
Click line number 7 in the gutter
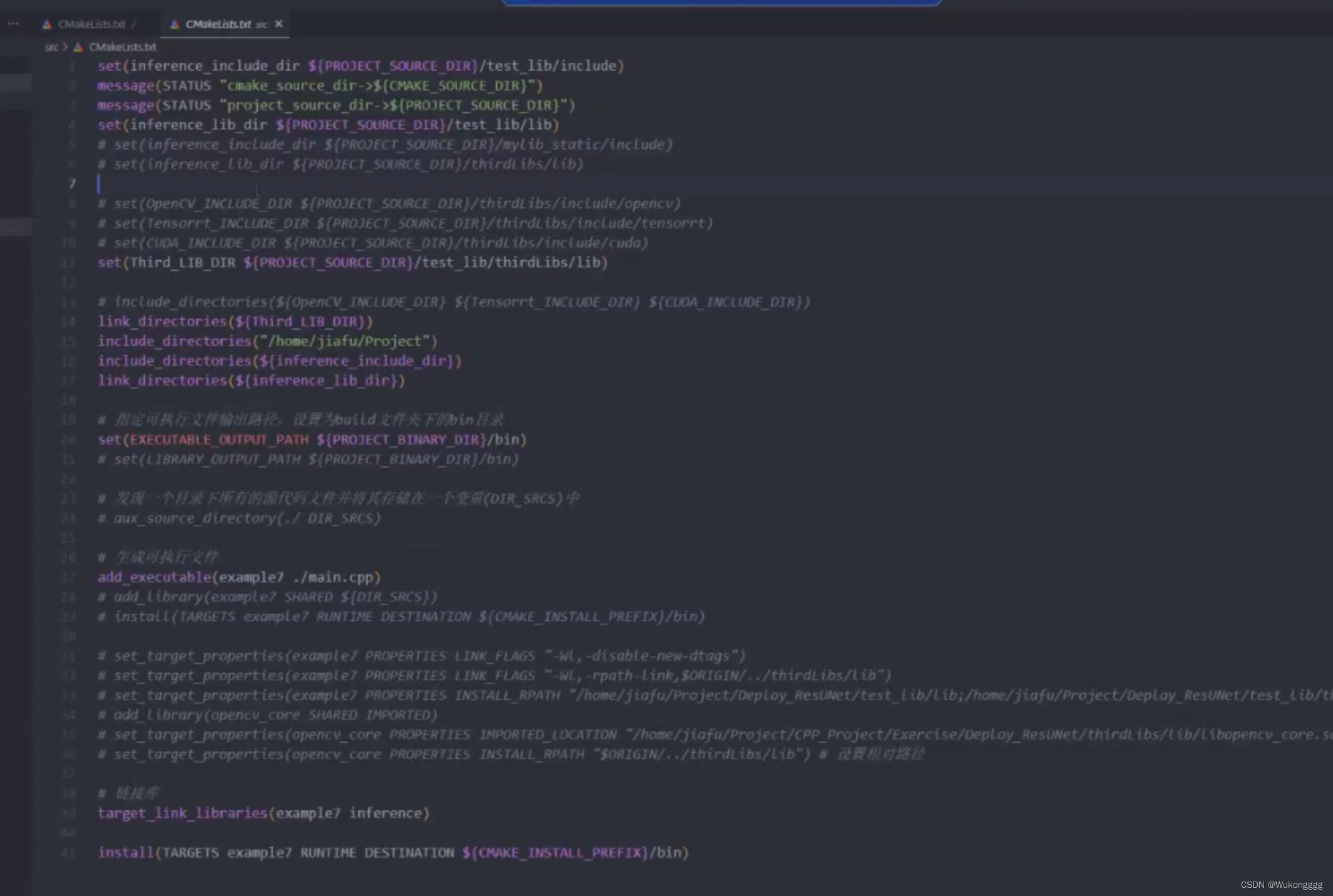73,184
